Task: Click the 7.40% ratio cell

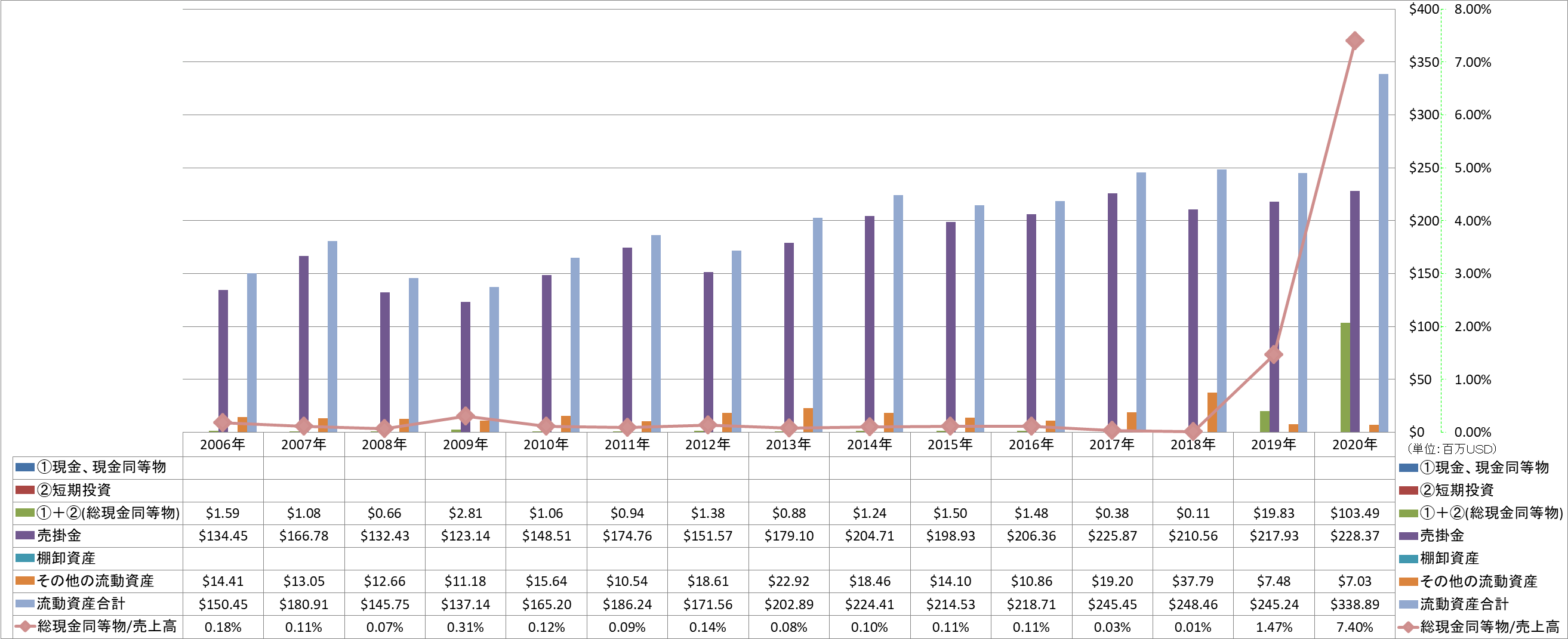Action: pos(1354,627)
